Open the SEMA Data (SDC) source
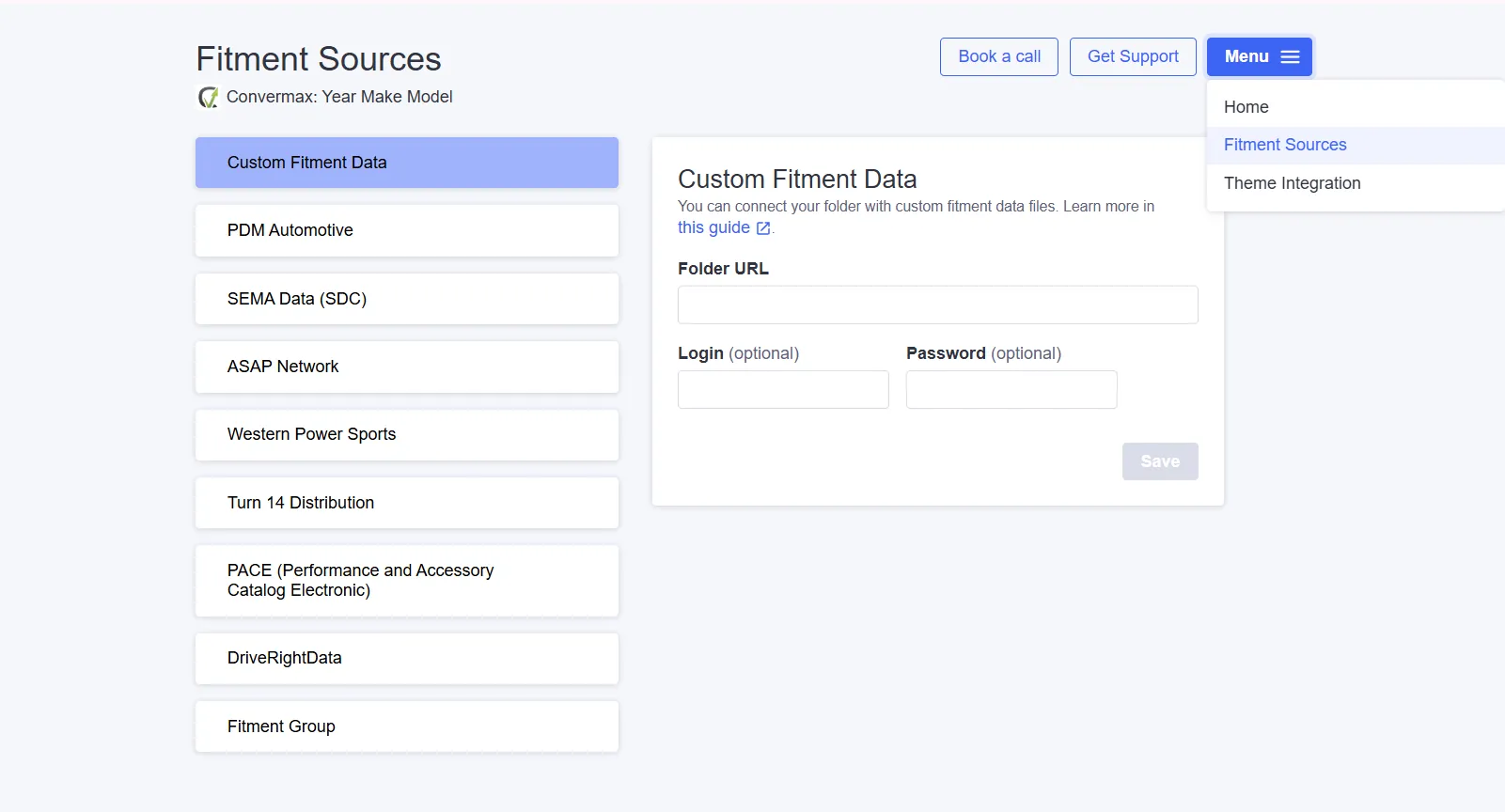Image resolution: width=1505 pixels, height=812 pixels. click(x=406, y=299)
